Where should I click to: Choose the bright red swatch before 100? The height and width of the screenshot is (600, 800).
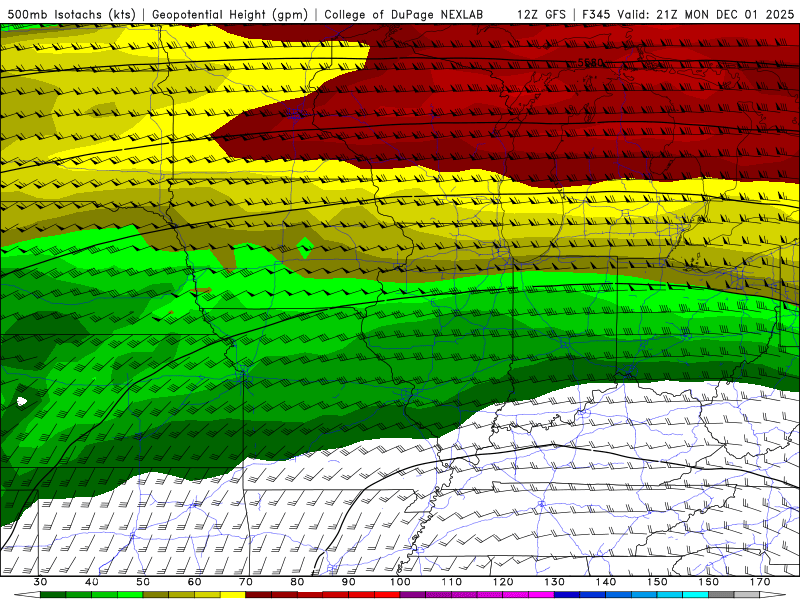click(387, 595)
